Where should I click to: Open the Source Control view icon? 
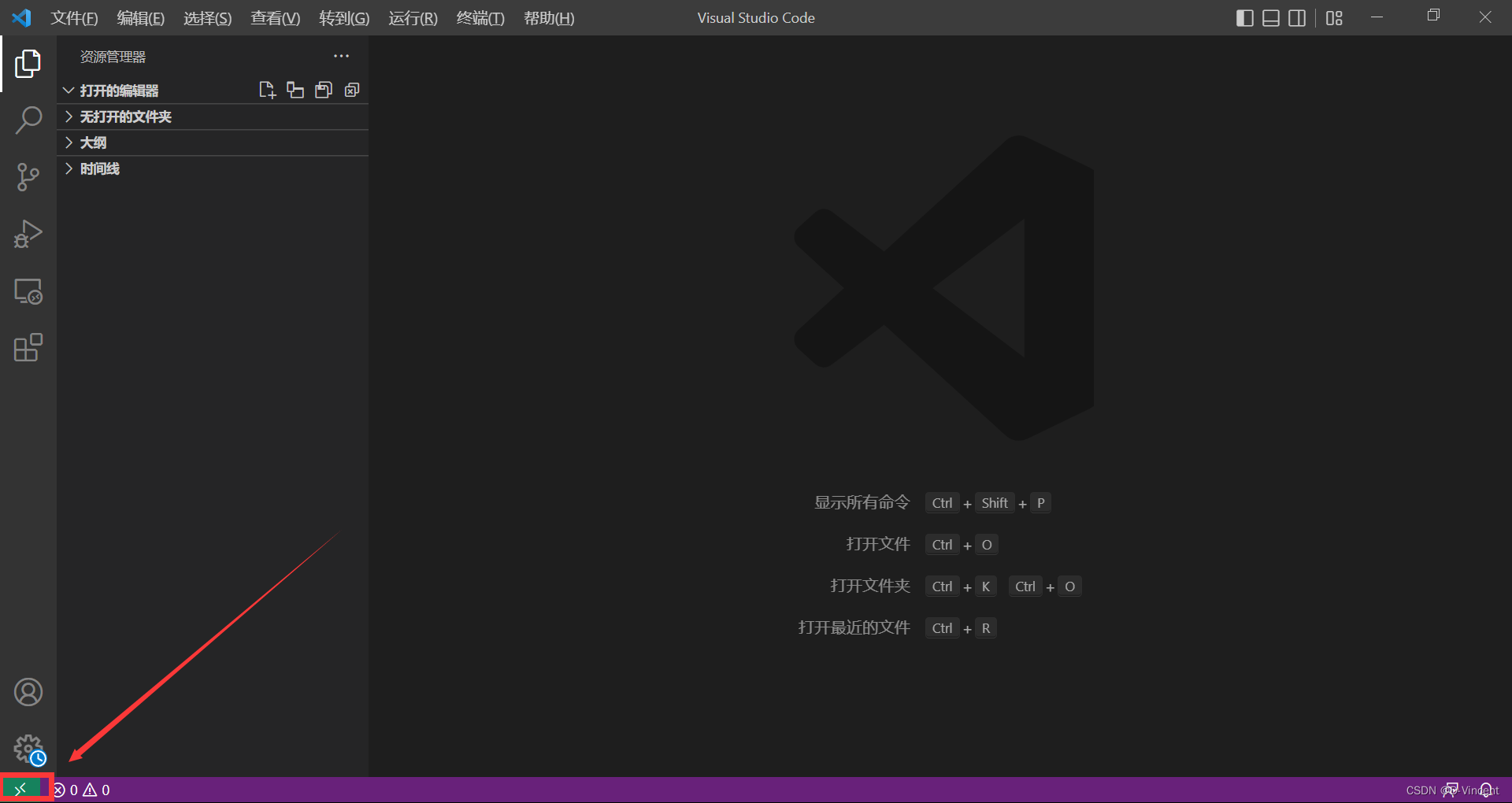(28, 177)
